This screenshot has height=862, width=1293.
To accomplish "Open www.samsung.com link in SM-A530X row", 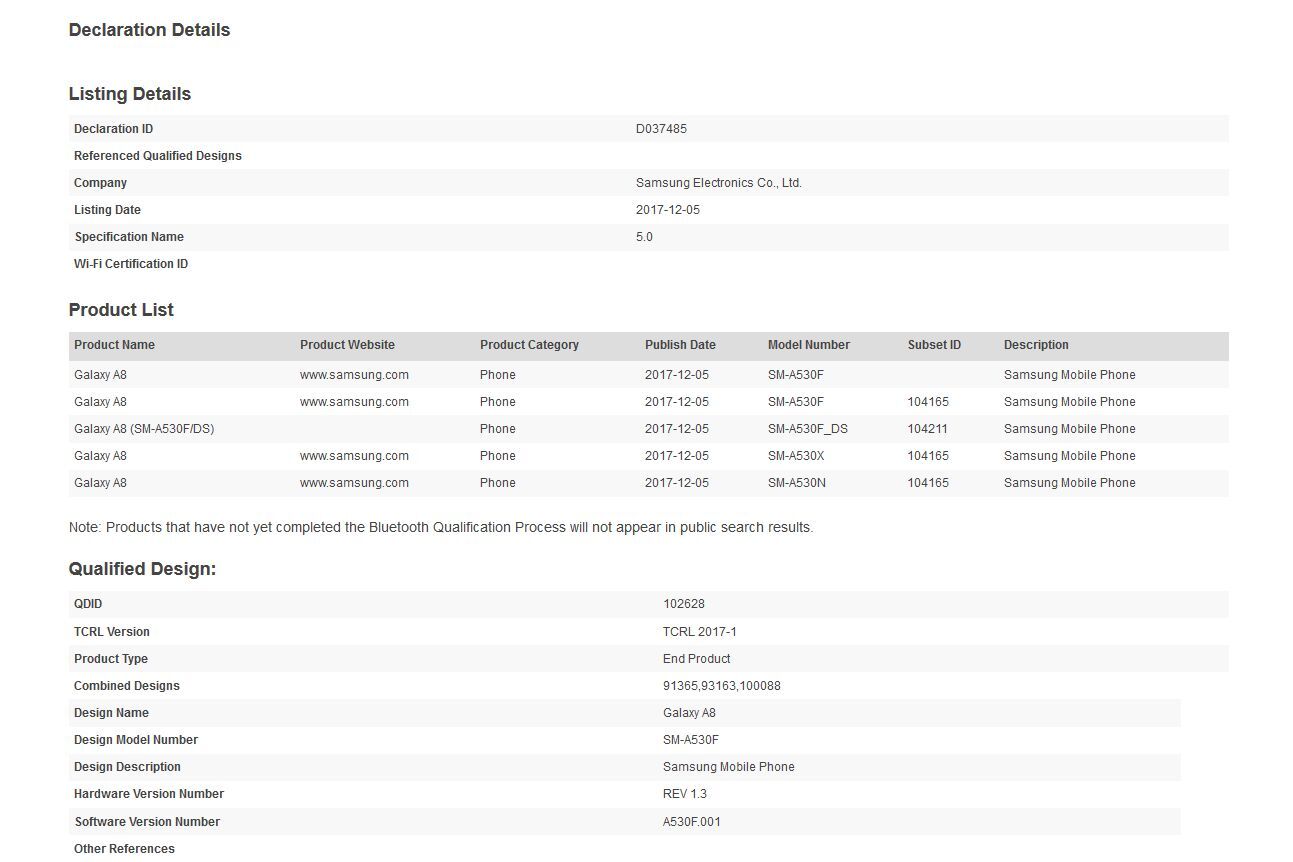I will [x=354, y=456].
